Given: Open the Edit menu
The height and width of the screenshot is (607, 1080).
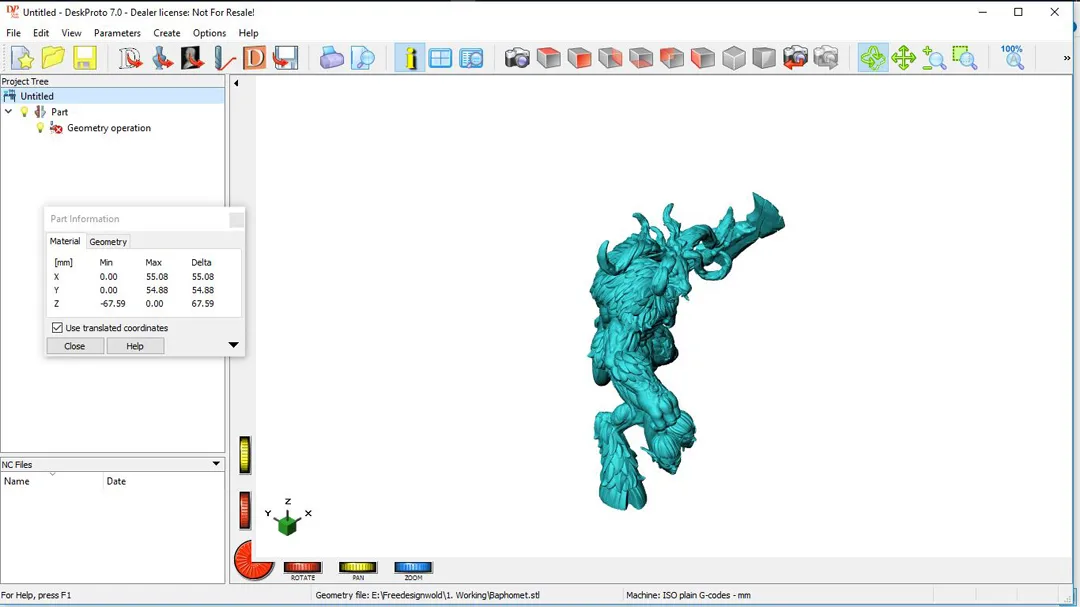Looking at the screenshot, I should pos(41,33).
